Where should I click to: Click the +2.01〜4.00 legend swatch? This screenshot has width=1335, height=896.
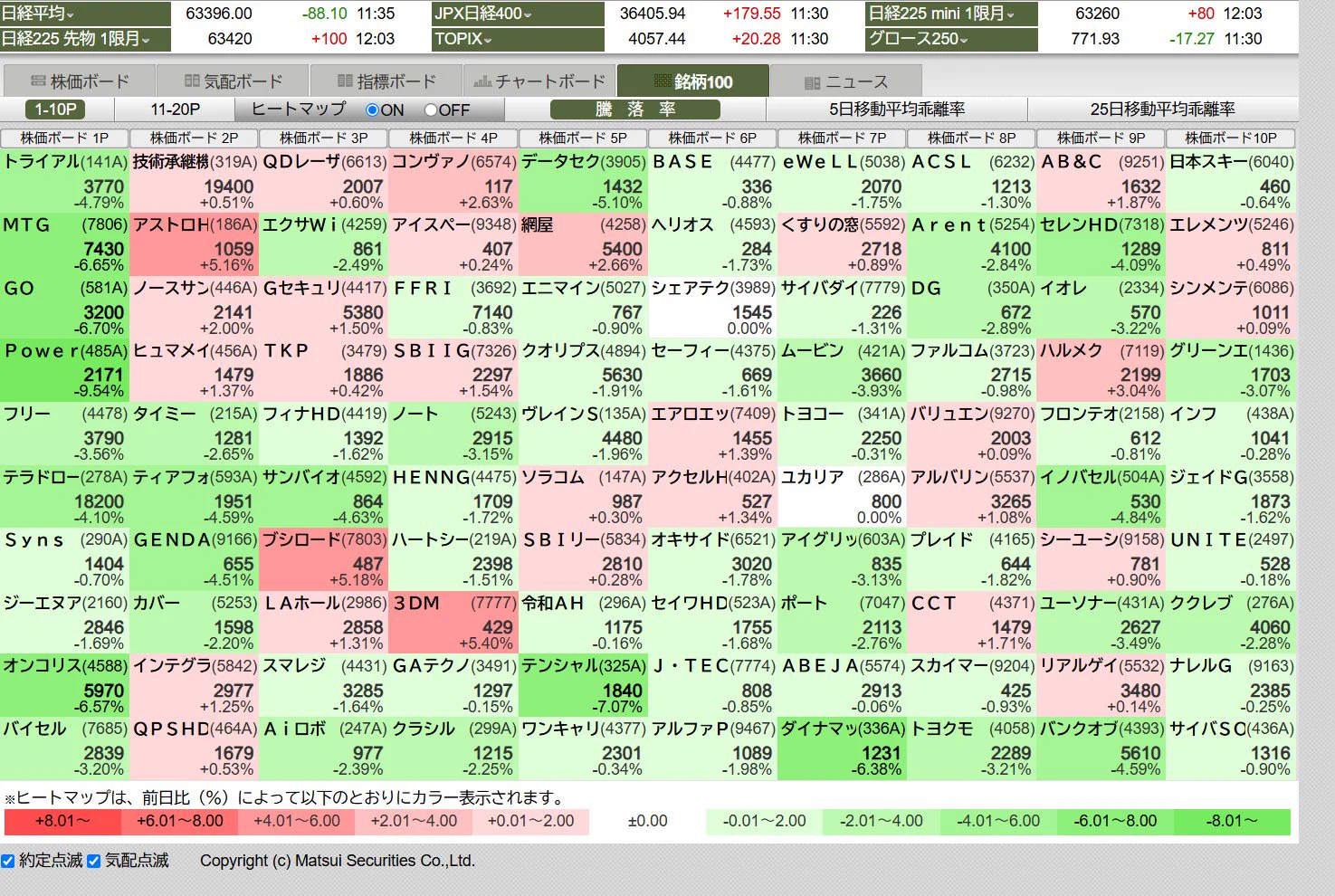click(414, 822)
